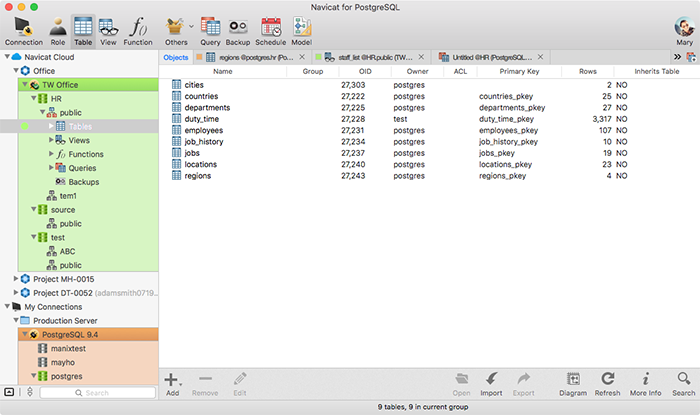
Task: Click the icon right of the tab overflow chevron
Action: (691, 57)
